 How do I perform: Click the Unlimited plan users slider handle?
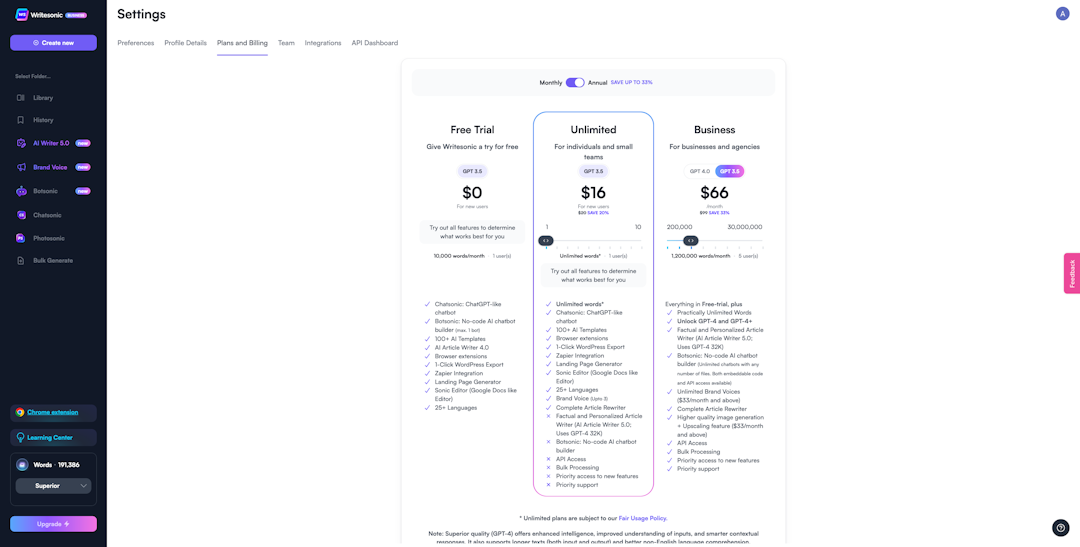click(546, 240)
